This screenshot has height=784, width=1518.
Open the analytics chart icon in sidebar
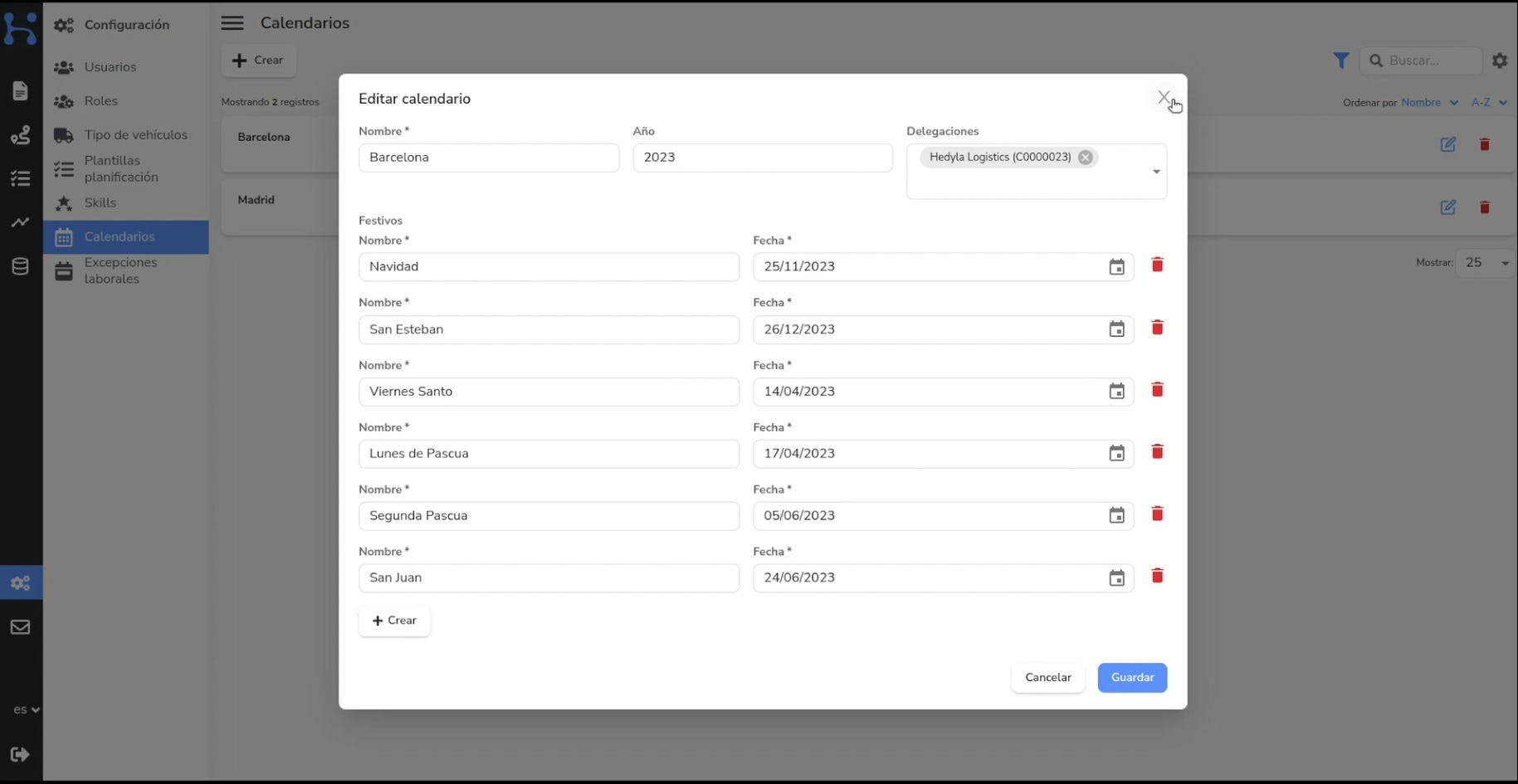tap(20, 222)
